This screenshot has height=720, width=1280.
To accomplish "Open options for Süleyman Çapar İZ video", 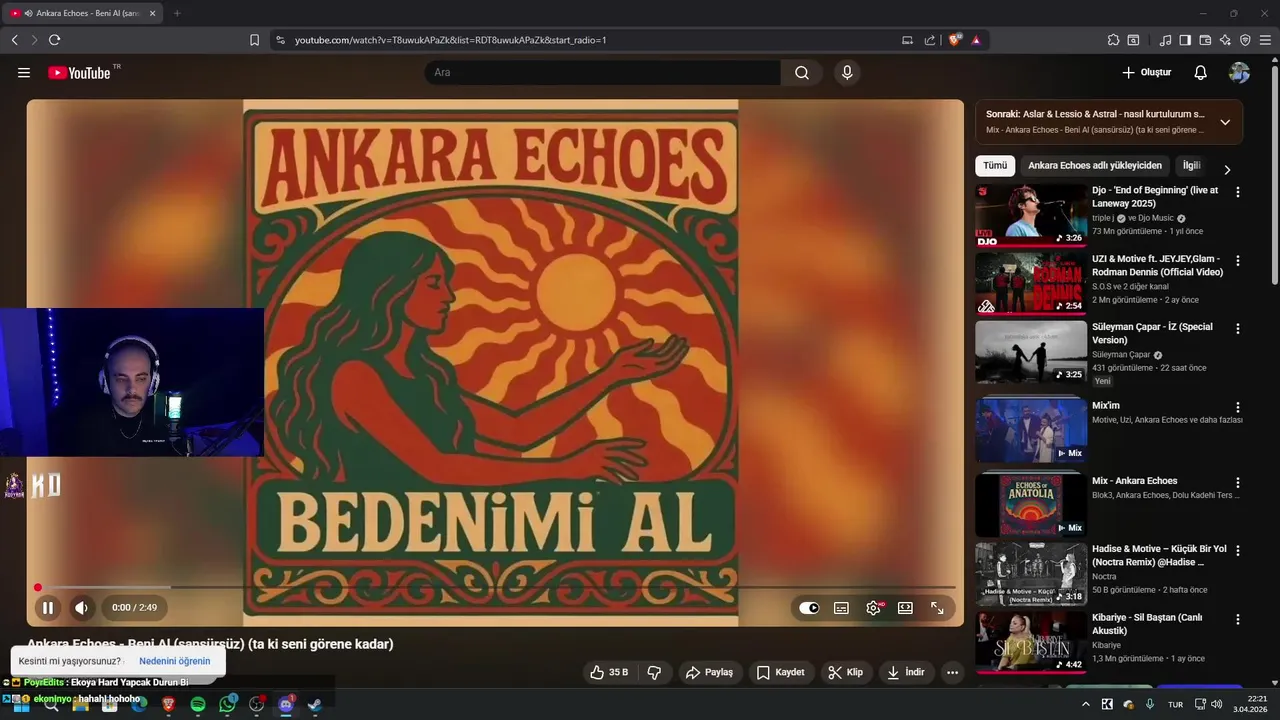I will click(1238, 329).
